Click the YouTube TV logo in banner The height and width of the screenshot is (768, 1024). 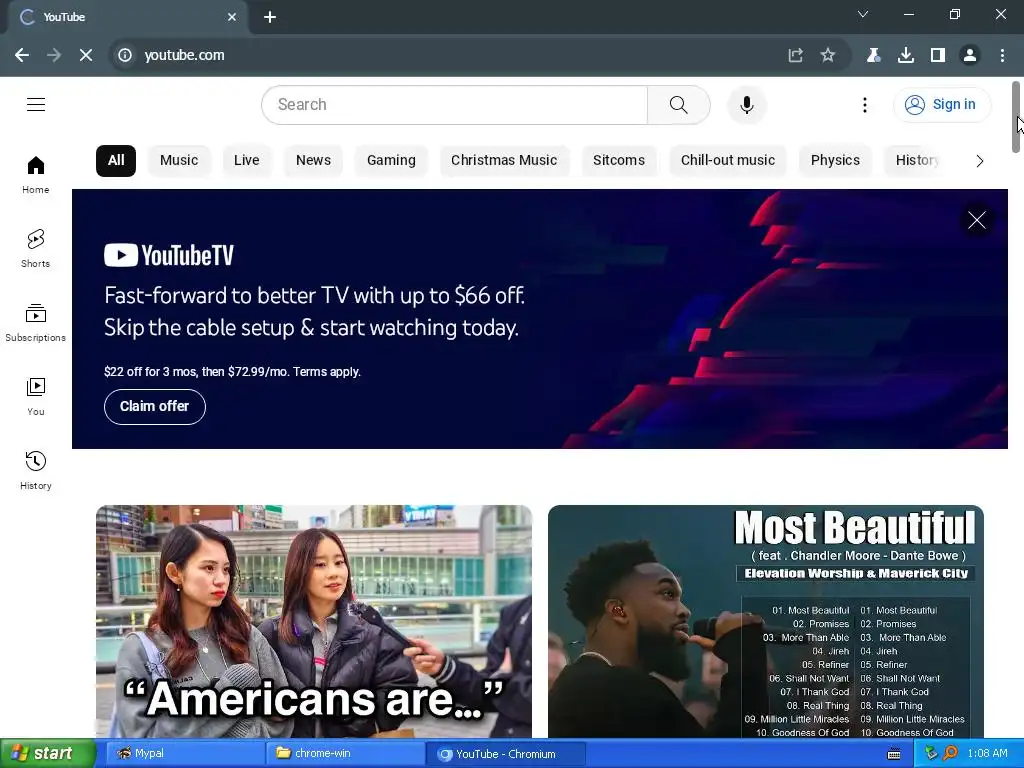coord(168,255)
